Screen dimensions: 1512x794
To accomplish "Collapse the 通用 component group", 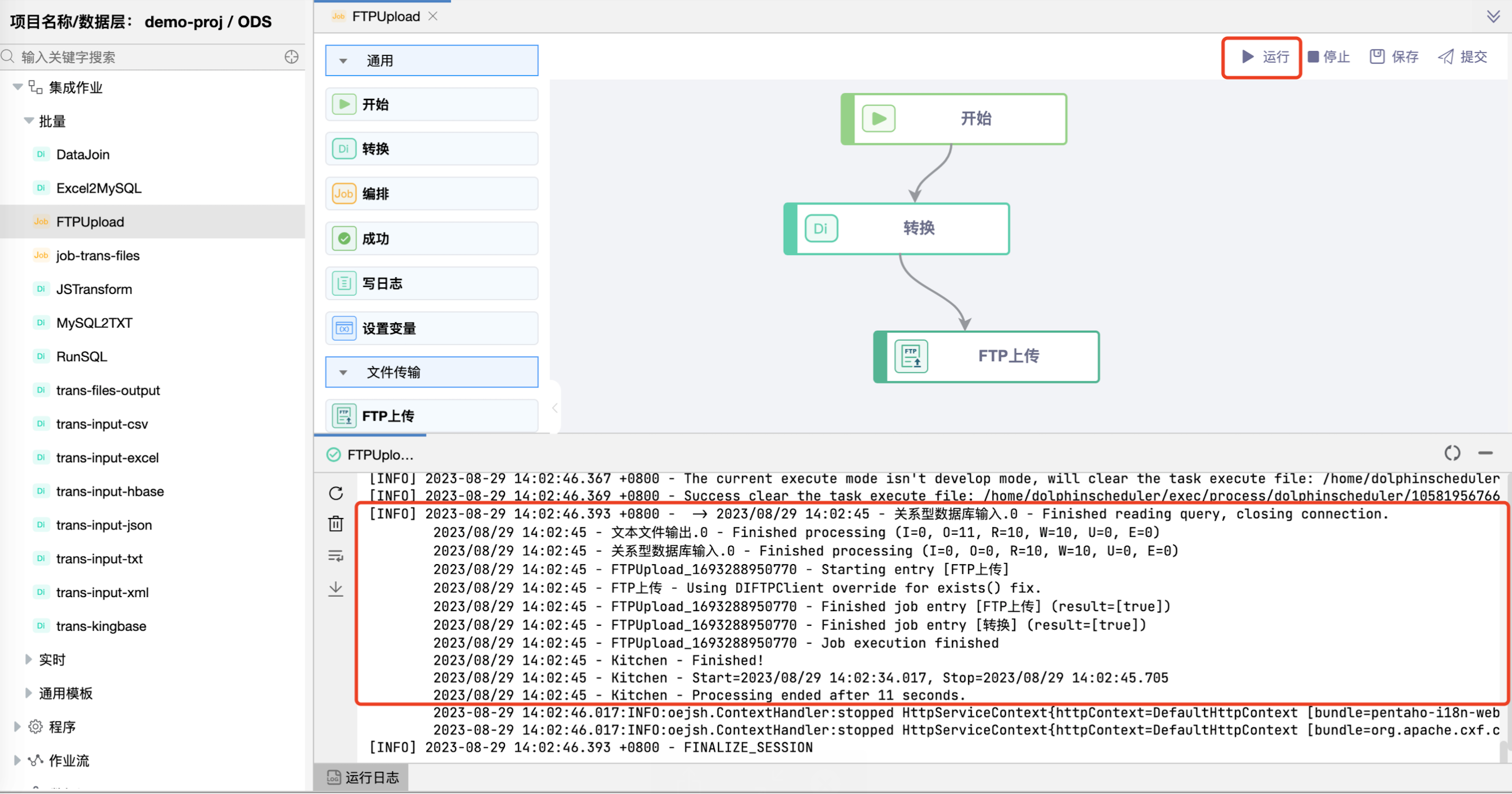I will point(343,61).
